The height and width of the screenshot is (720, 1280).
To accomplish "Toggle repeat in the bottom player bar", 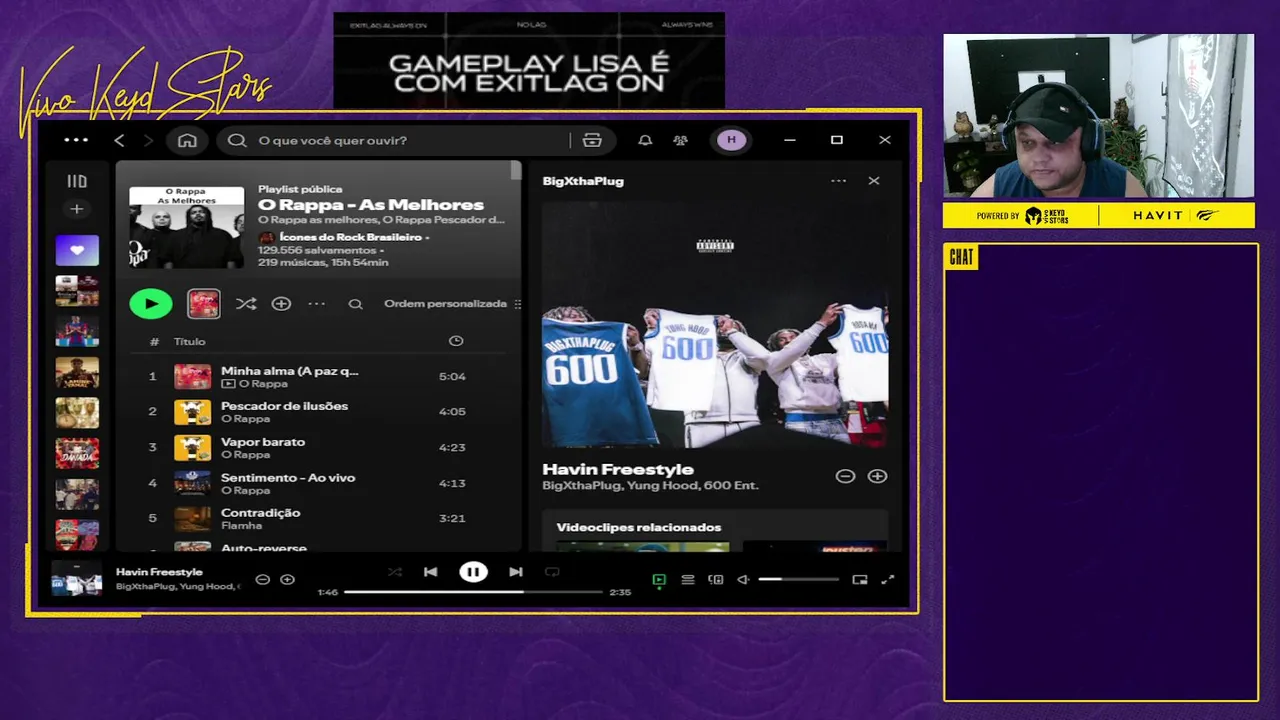I will coord(552,572).
